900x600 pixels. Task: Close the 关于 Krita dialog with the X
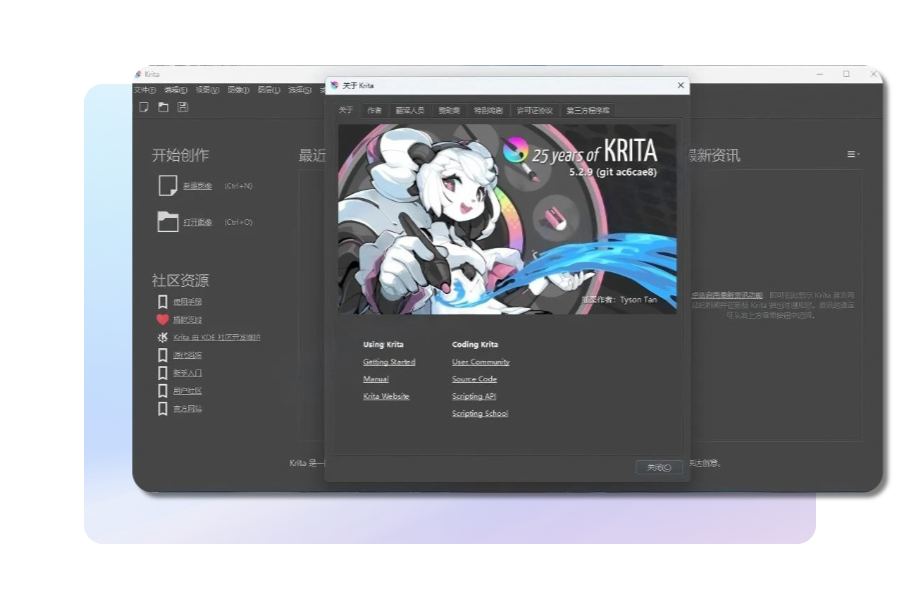pyautogui.click(x=681, y=85)
